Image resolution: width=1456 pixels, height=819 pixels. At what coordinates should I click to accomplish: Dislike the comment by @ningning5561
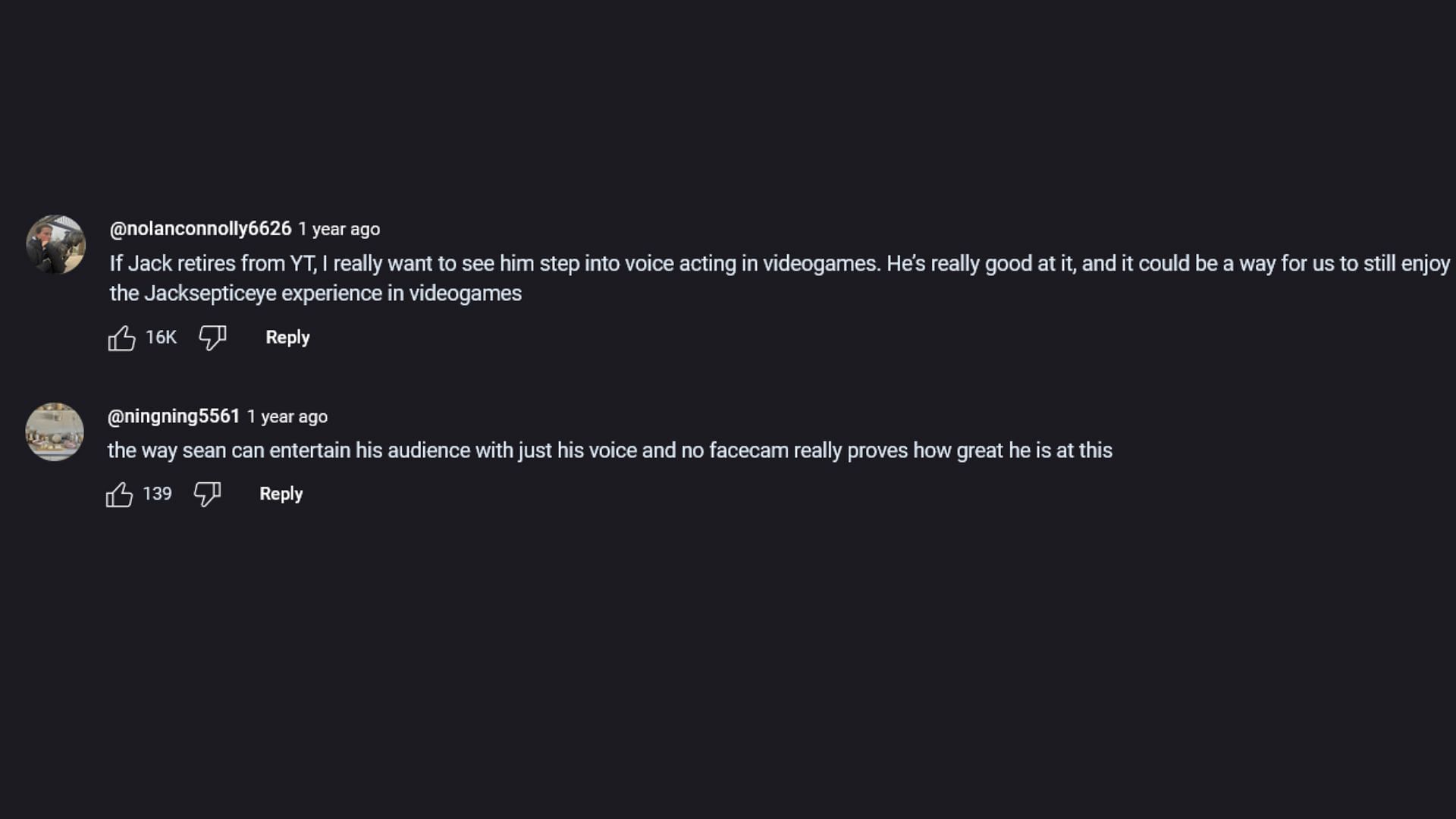(207, 494)
